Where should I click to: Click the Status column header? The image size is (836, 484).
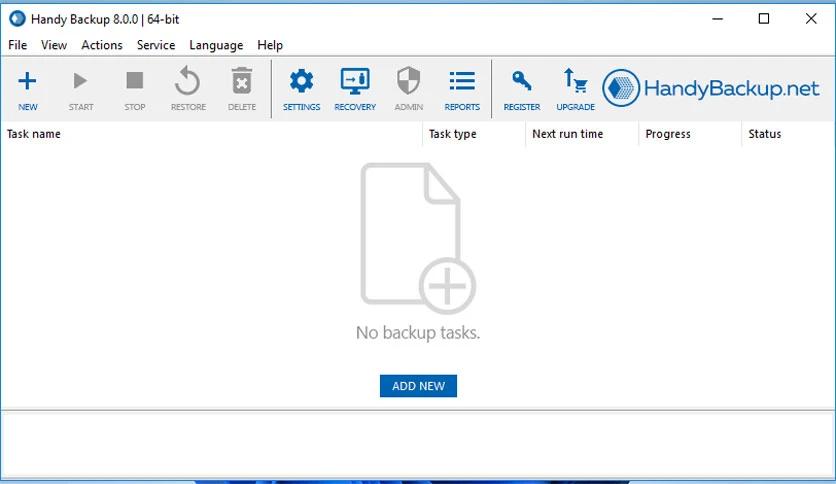pos(788,134)
